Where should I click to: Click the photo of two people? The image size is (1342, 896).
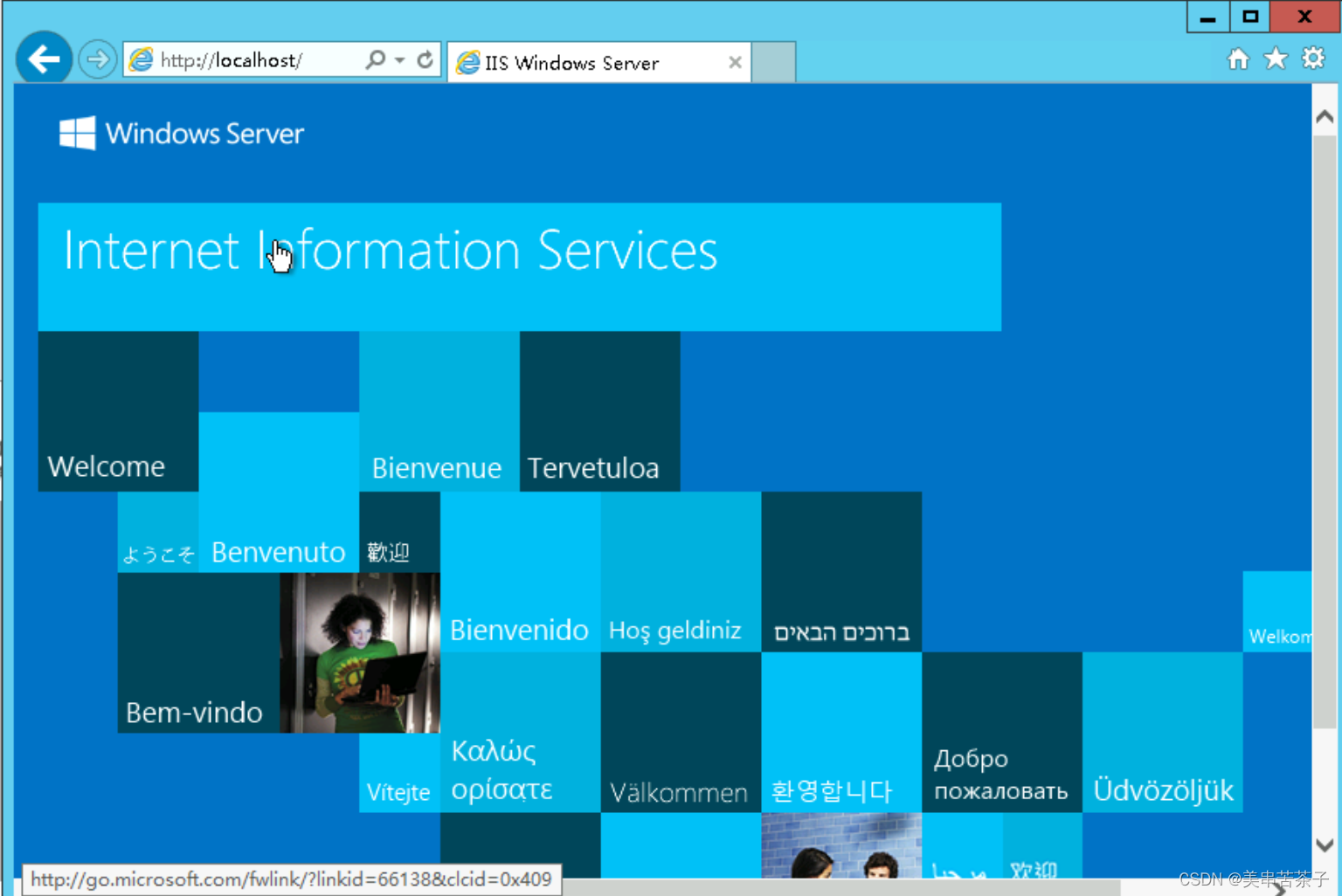[841, 846]
